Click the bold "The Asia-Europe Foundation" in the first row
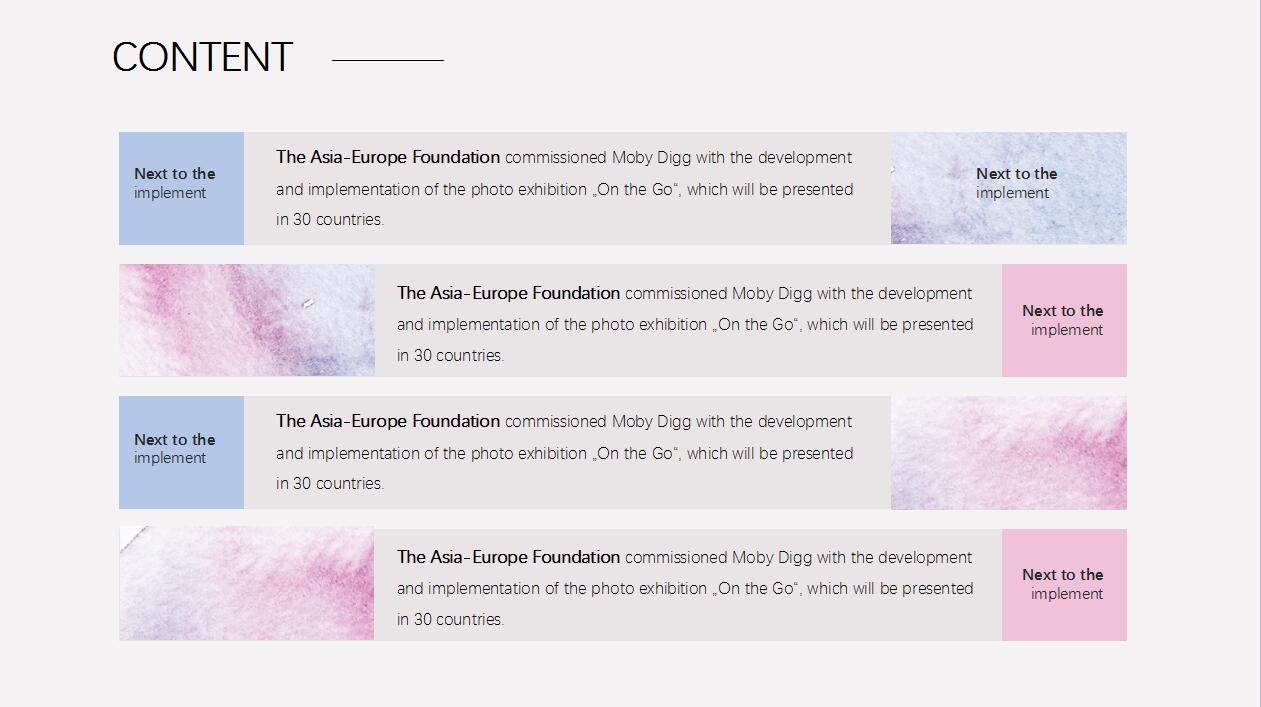 388,157
